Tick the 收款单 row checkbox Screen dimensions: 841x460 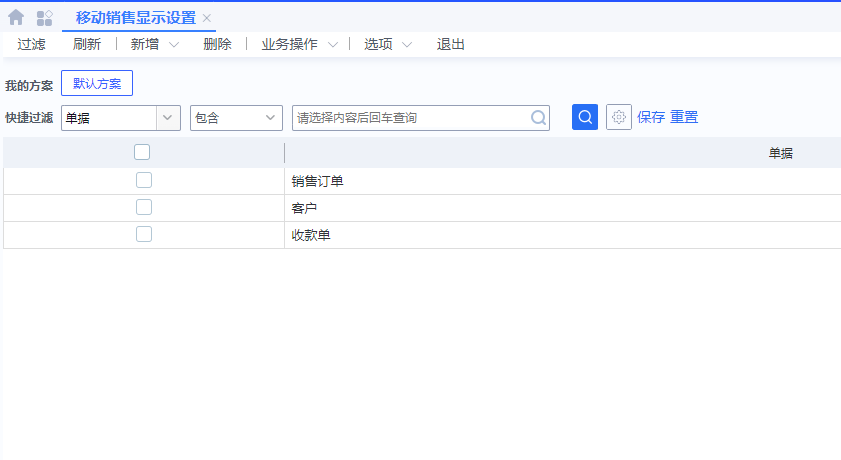(x=144, y=234)
